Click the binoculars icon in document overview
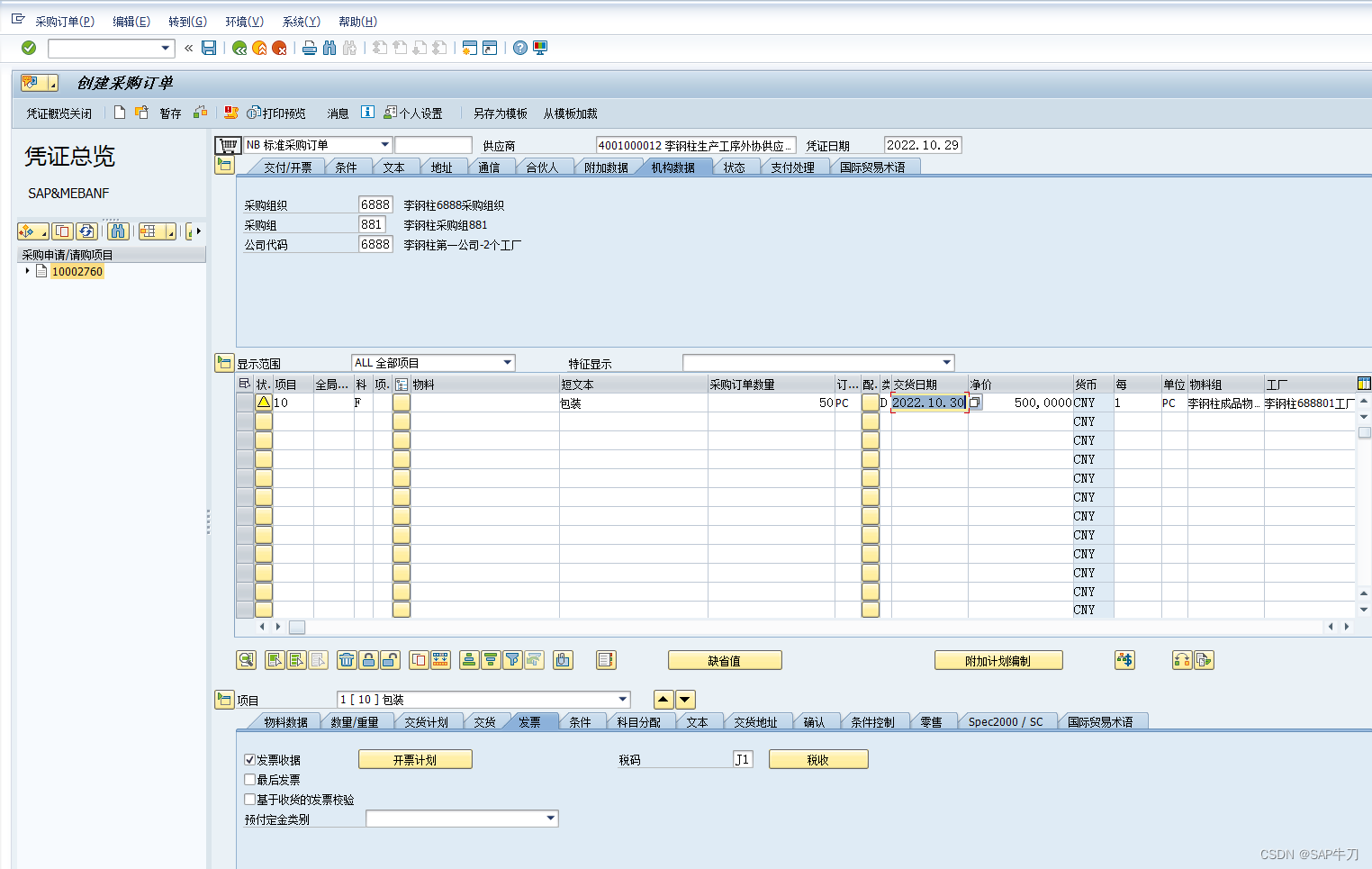Screen dimensions: 1372x869 click(x=118, y=231)
